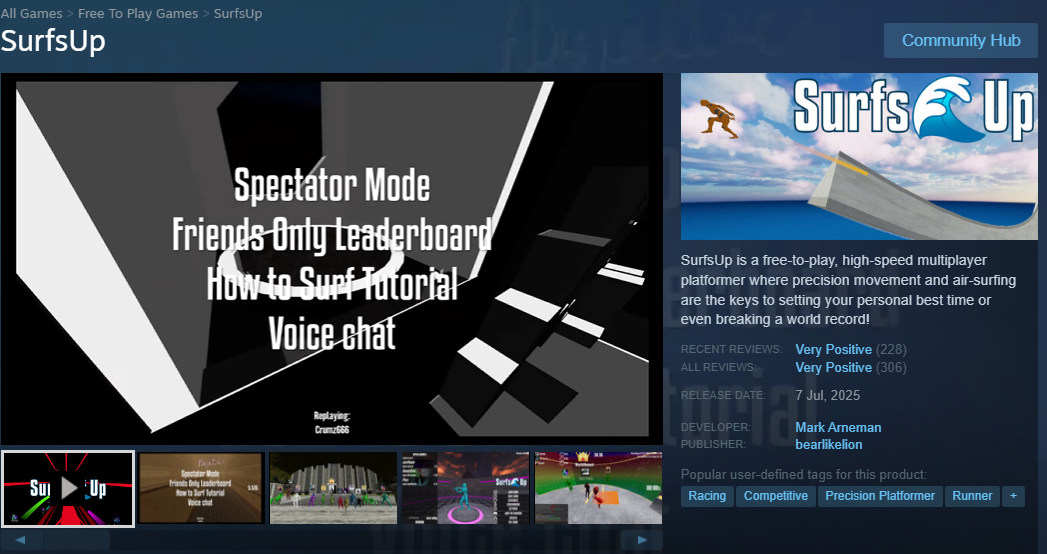Image resolution: width=1047 pixels, height=554 pixels.
Task: Select the Runner tag
Action: [972, 496]
